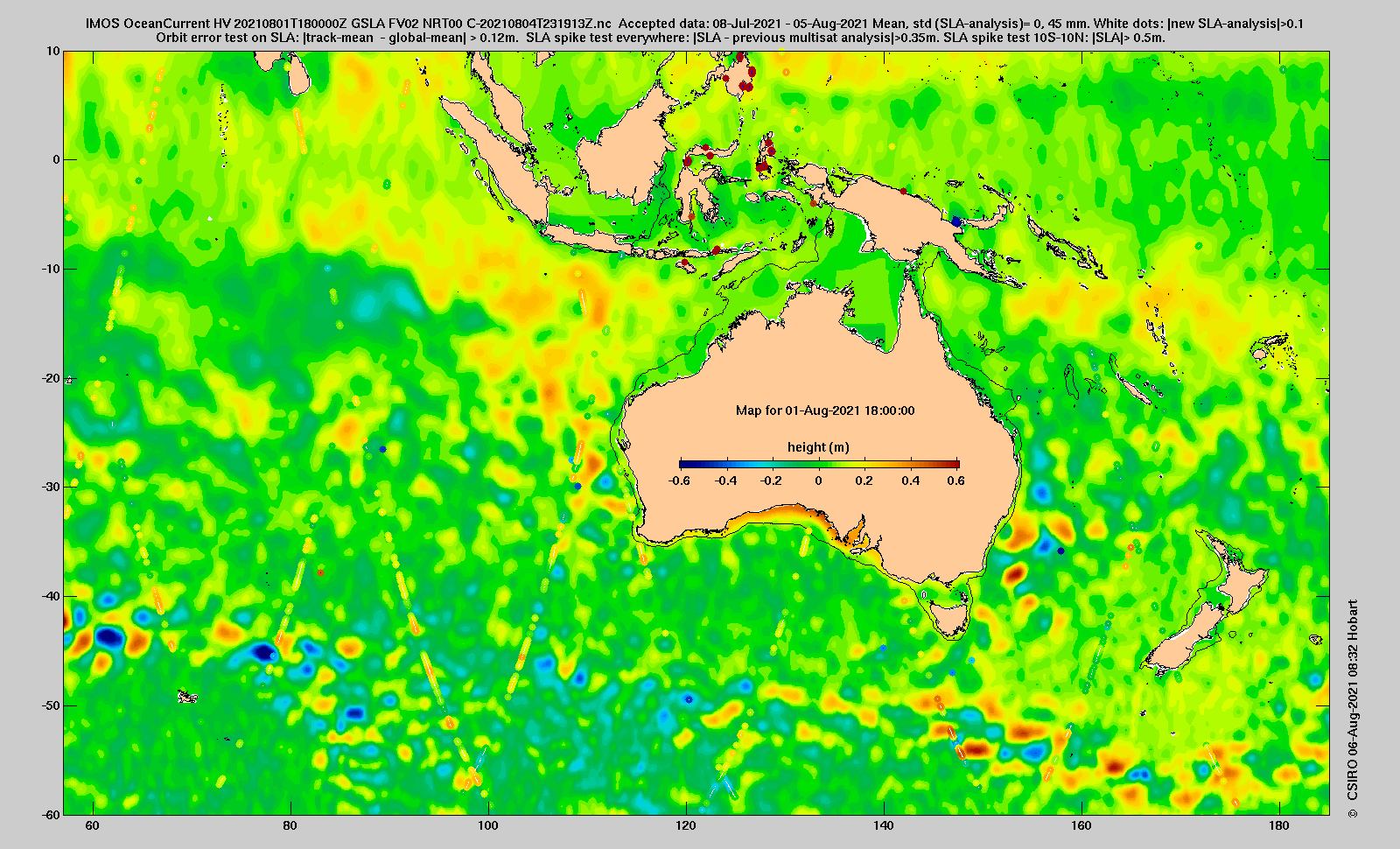
Task: Click latitude axis label -60
Action: (x=52, y=814)
